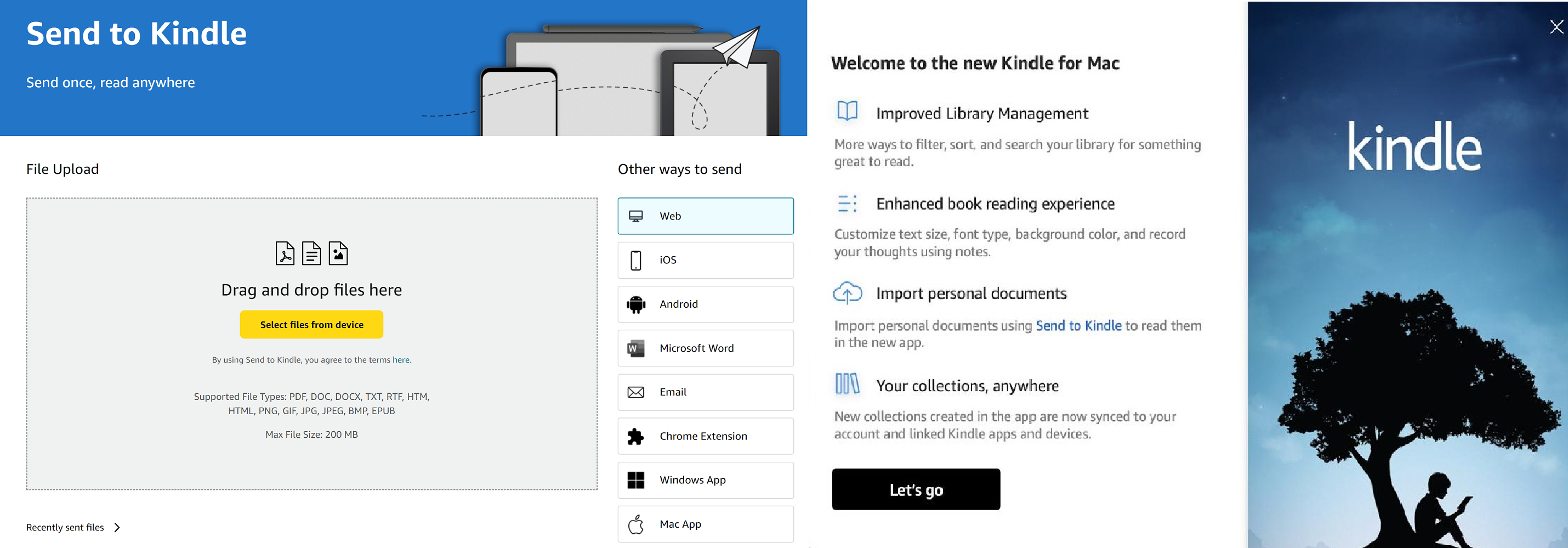The image size is (1568, 548).
Task: Click the Windows logo icon
Action: (636, 480)
